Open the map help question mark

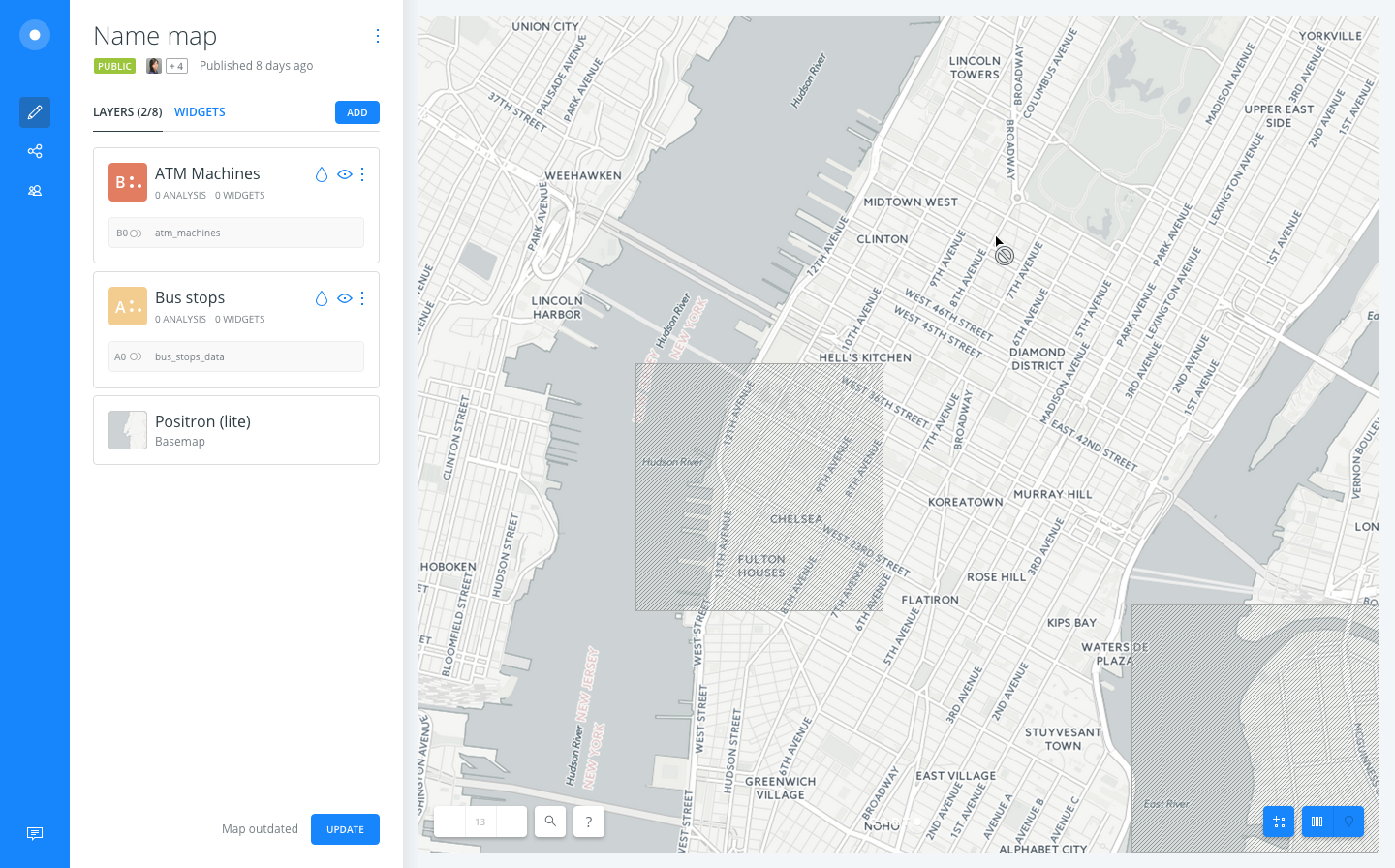point(589,821)
